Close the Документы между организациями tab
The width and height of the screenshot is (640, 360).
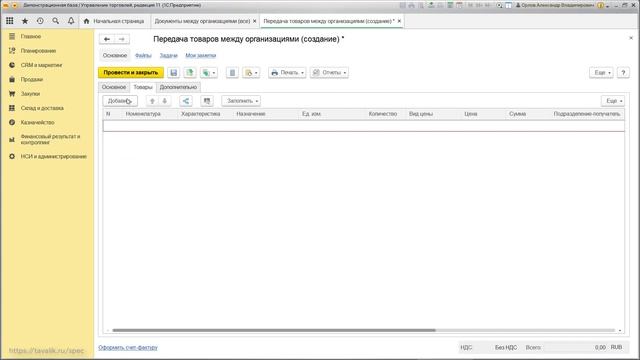click(x=255, y=21)
